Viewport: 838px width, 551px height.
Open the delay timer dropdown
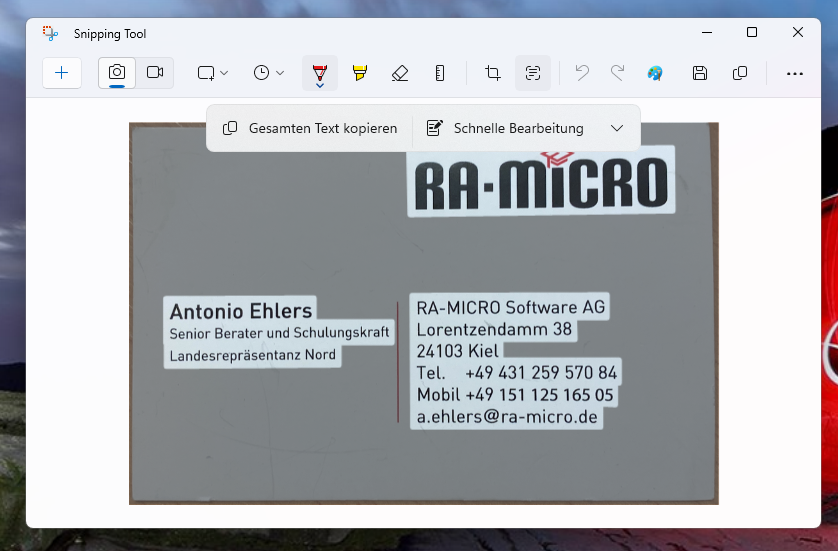pyautogui.click(x=269, y=73)
